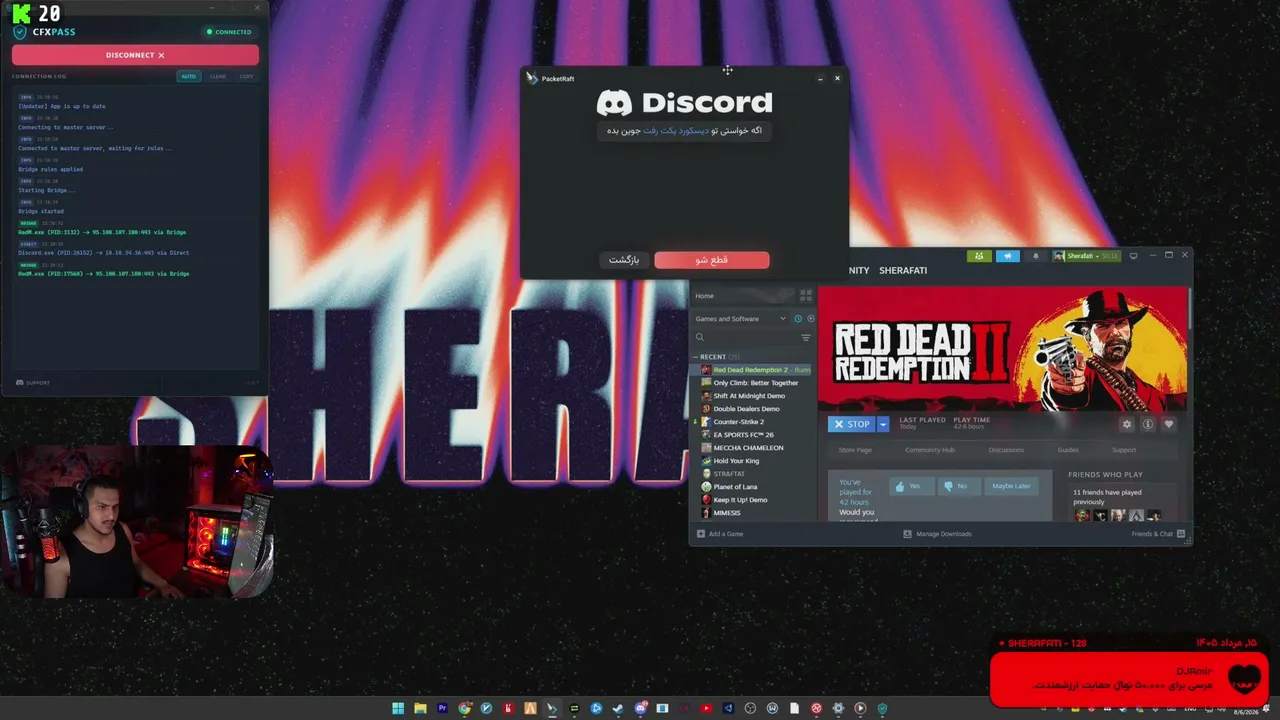Open game info icon for Red Dead Redemption 2
The width and height of the screenshot is (1280, 720).
[x=1148, y=424]
